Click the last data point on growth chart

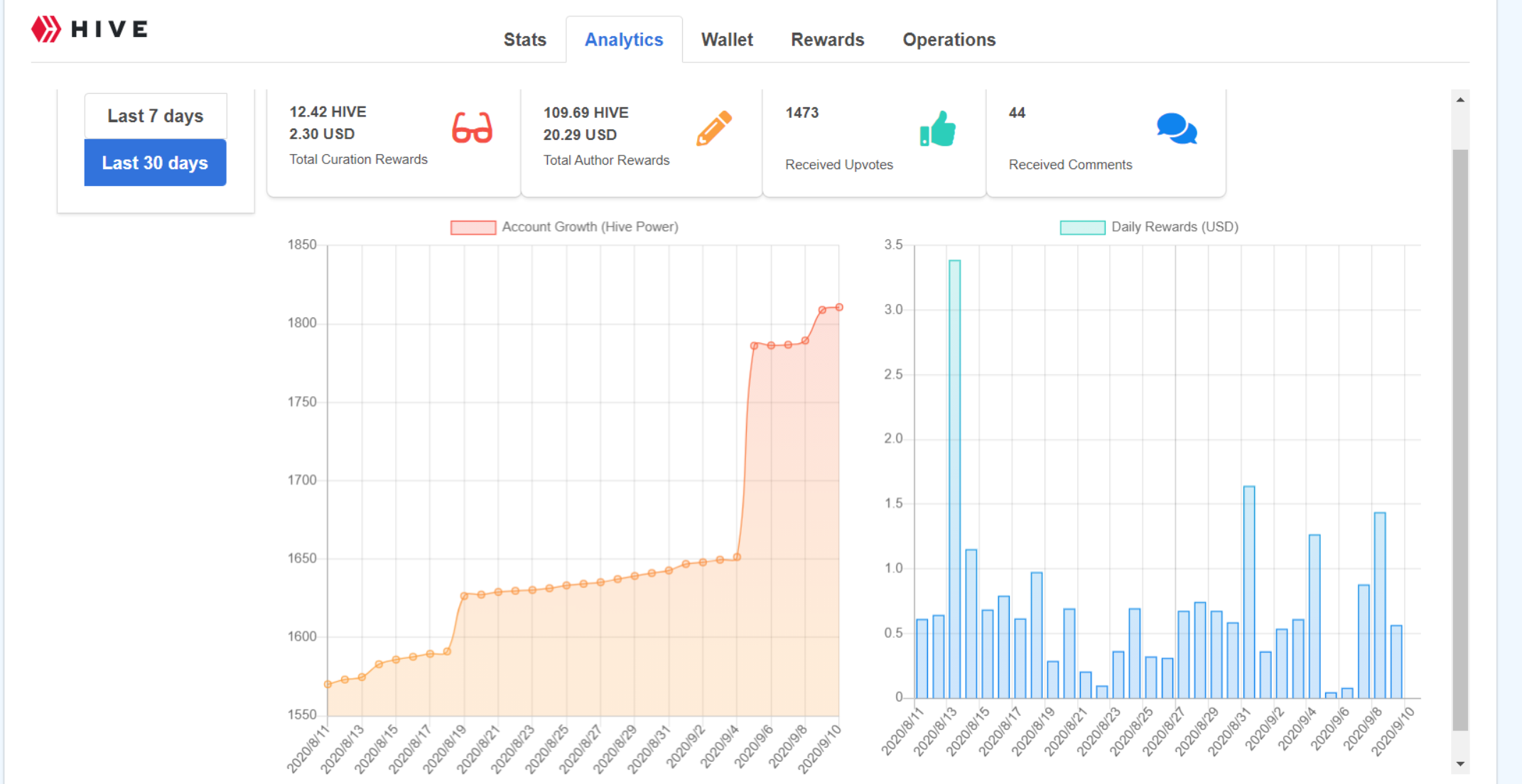point(839,307)
